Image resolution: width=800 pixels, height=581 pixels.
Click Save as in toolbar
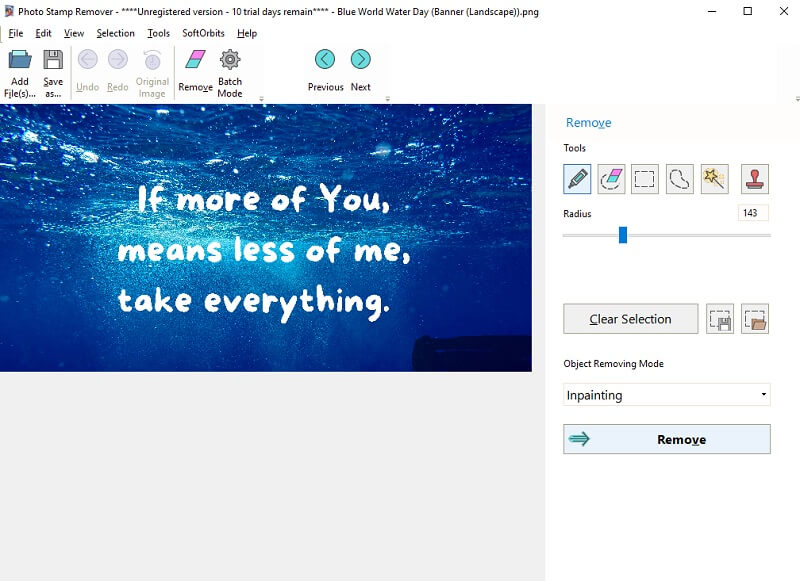(53, 73)
